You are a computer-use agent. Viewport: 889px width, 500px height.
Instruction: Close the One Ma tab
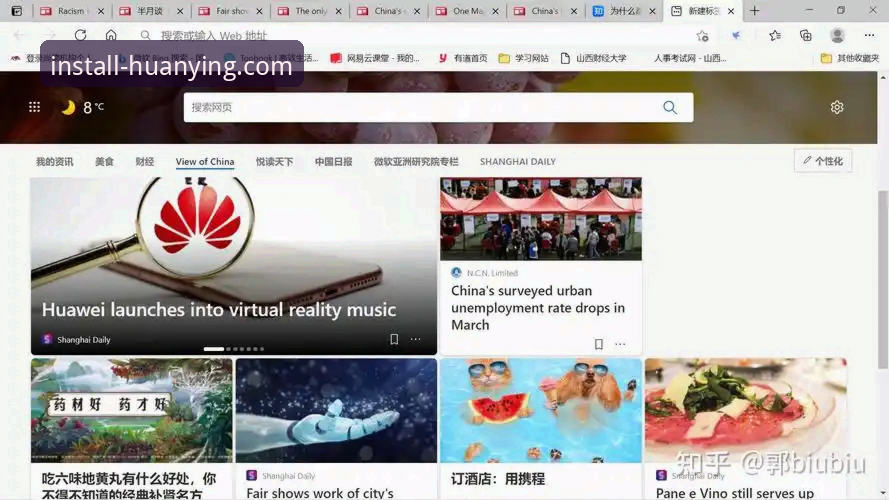[495, 11]
